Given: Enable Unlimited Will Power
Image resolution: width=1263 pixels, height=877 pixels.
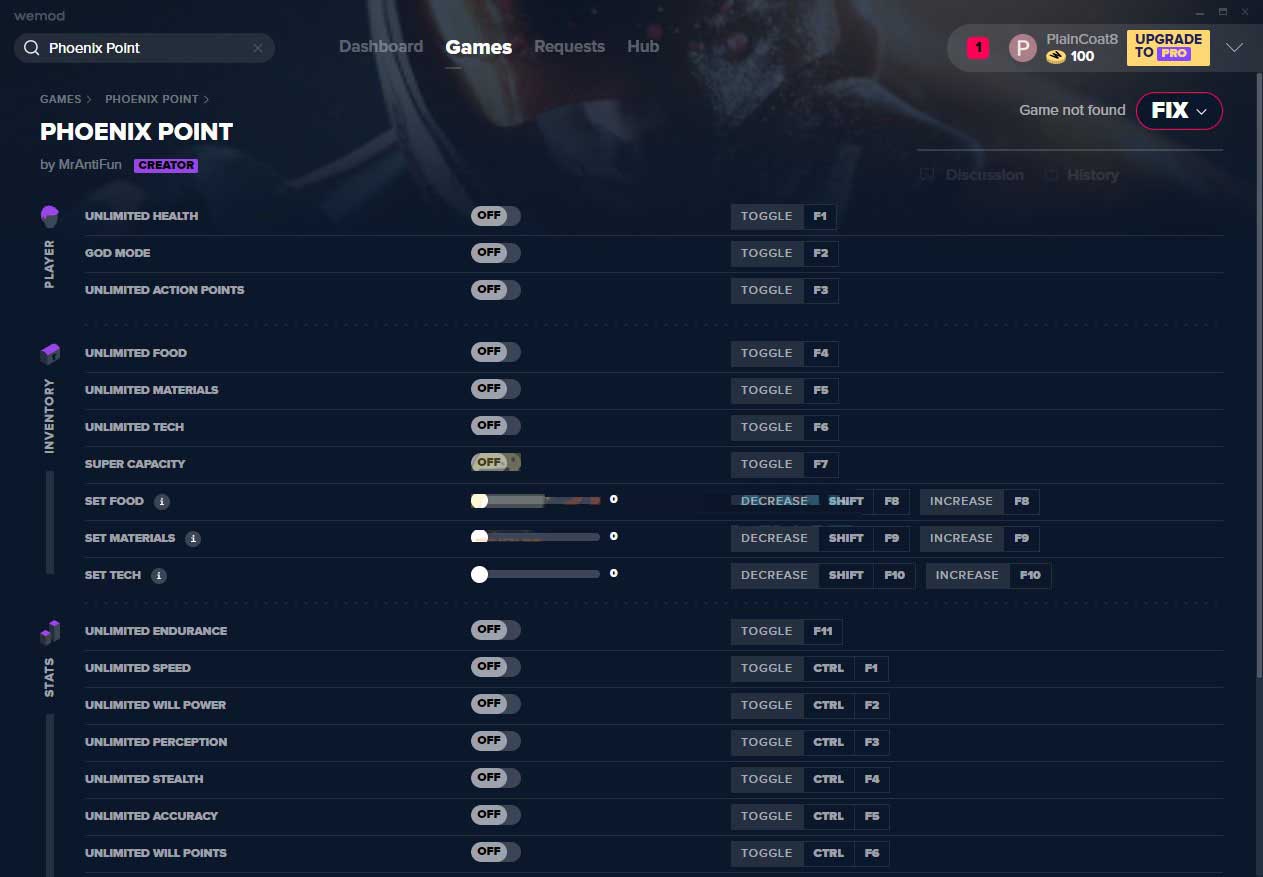Looking at the screenshot, I should point(495,704).
